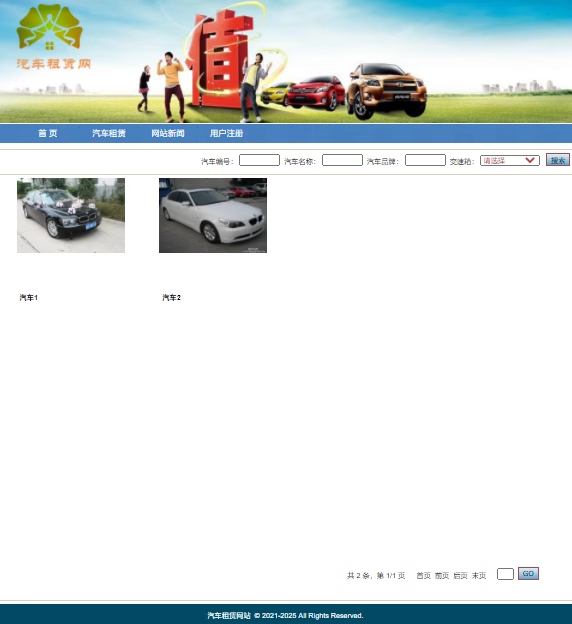Select the 汽车1 title link
This screenshot has height=624, width=572.
(29, 298)
